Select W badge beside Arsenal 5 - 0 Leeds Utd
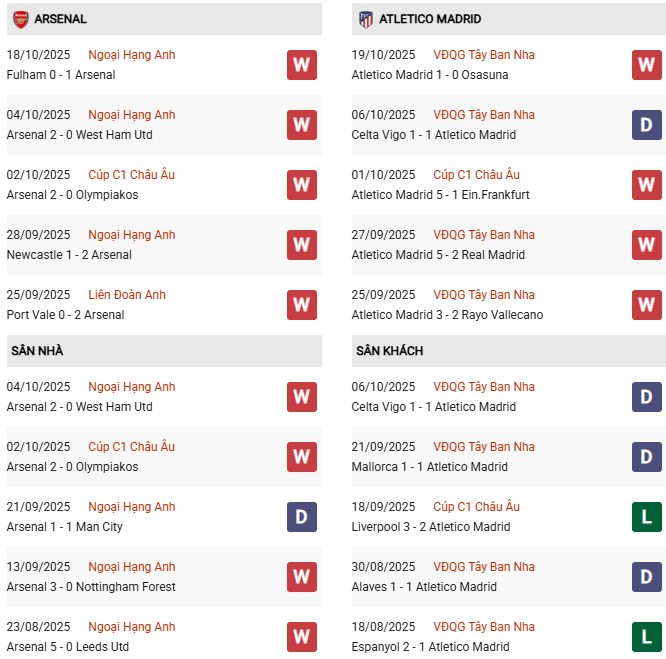Screen dimensions: 666x659 tap(302, 637)
